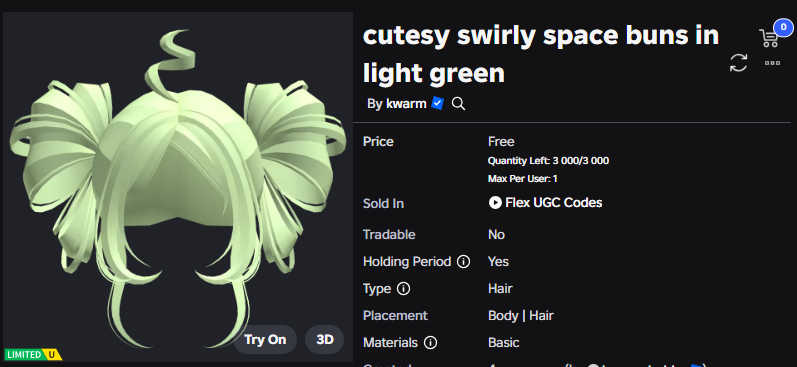Viewport: 797px width, 367px height.
Task: Click the Quantity Left: 3 000/3 000 text
Action: pyautogui.click(x=548, y=161)
